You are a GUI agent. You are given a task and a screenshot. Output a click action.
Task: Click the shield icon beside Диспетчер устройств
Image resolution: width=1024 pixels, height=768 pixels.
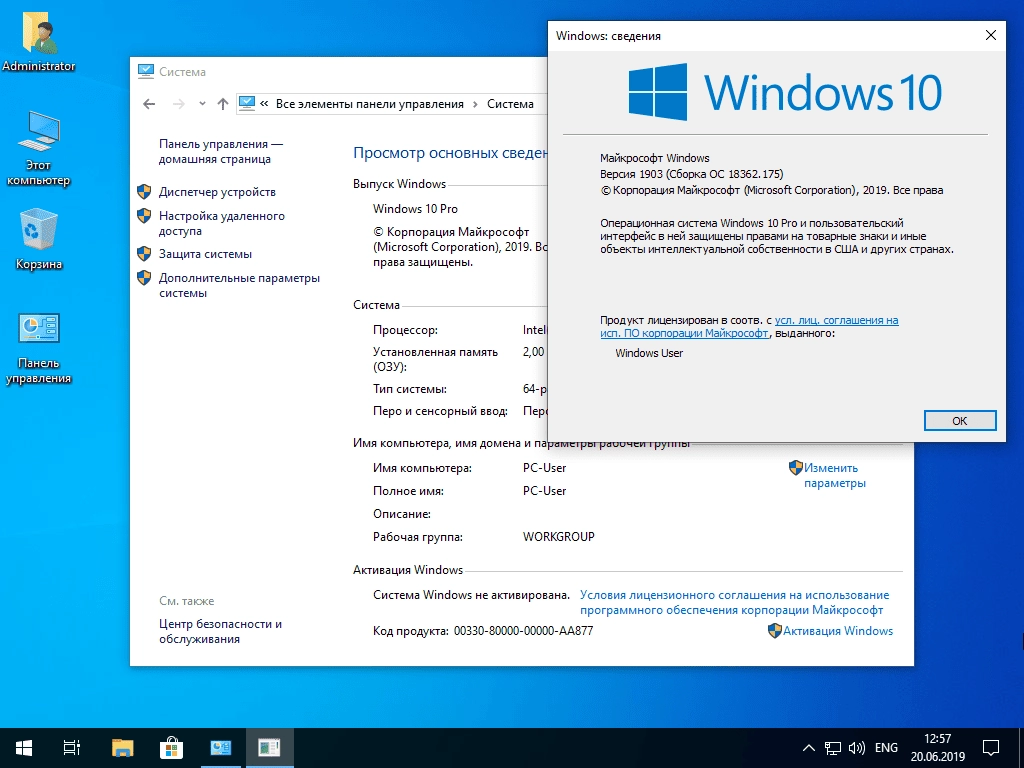(x=144, y=191)
